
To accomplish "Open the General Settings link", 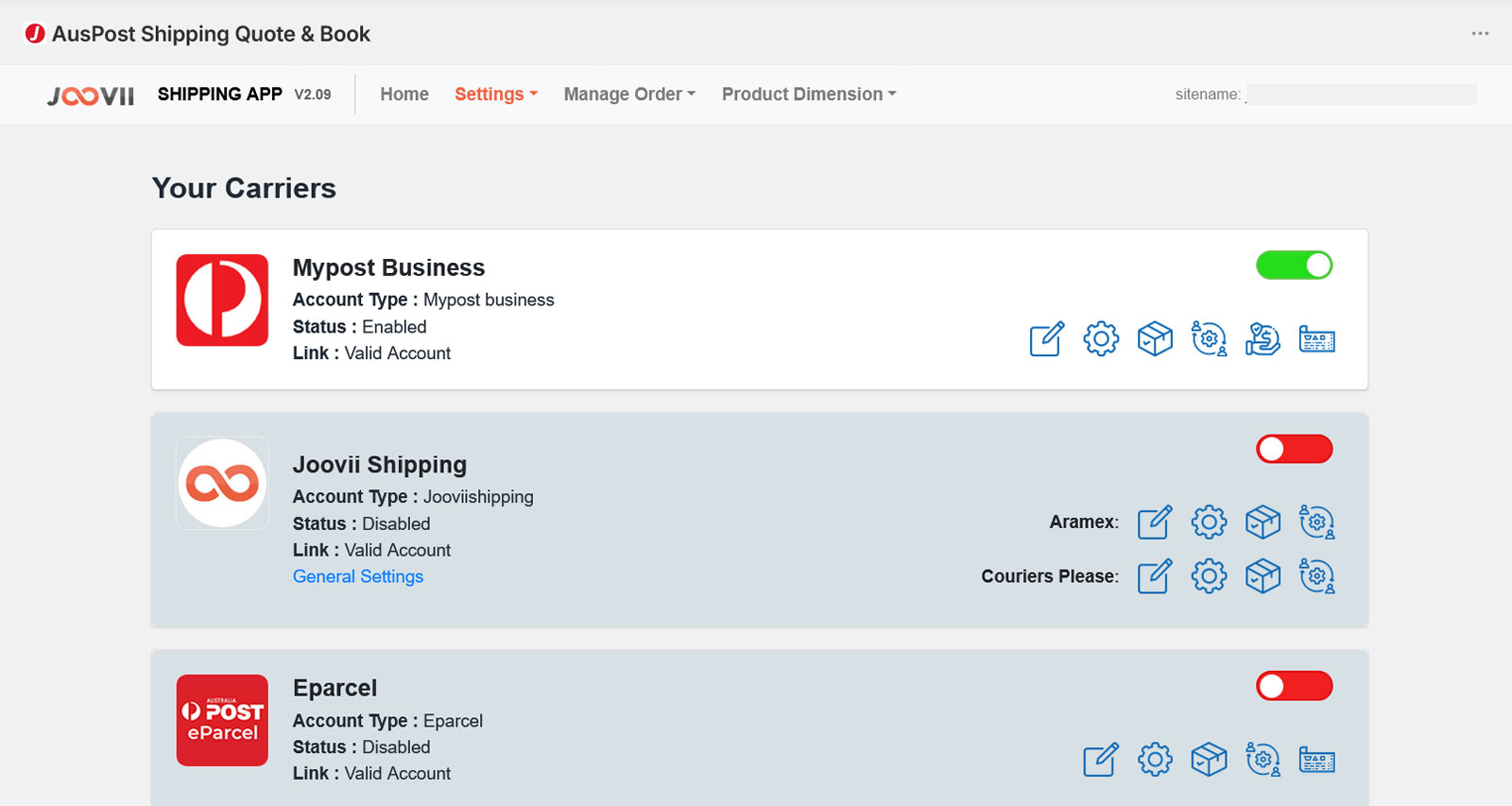I will click(358, 576).
